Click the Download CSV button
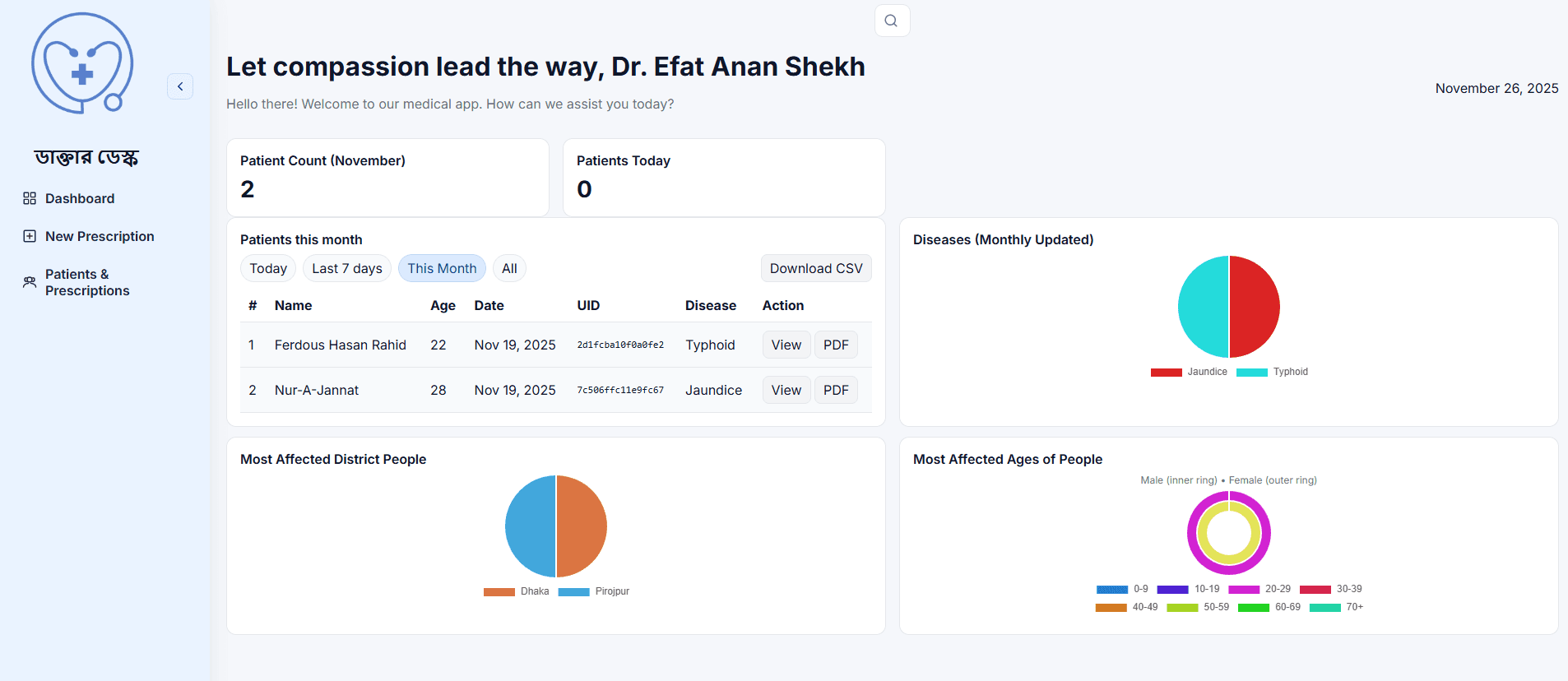 [815, 268]
